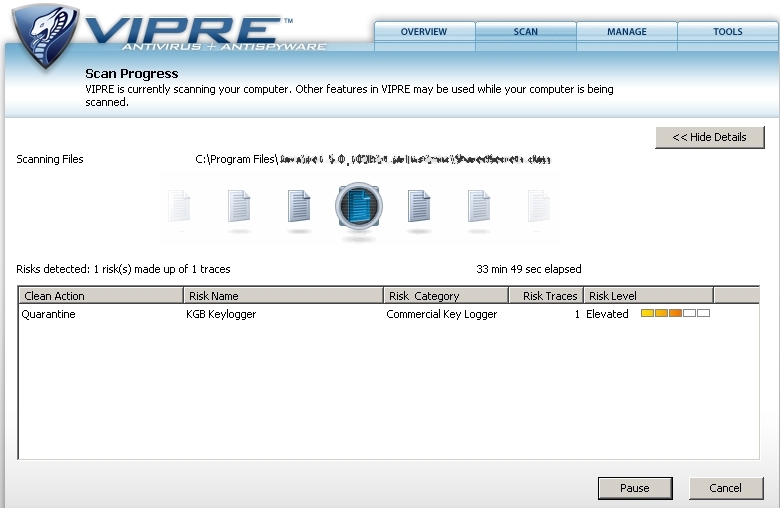Sort by Risk Name column header
The image size is (780, 508).
[x=283, y=296]
